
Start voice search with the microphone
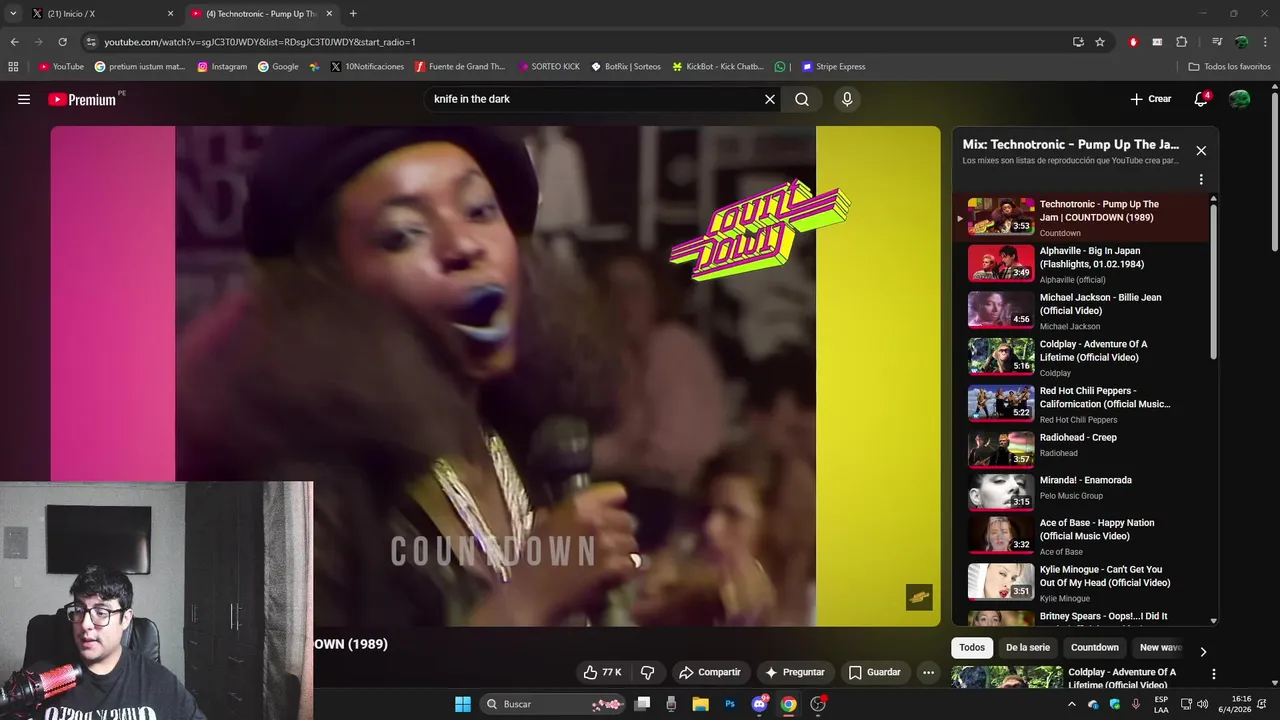click(x=847, y=99)
